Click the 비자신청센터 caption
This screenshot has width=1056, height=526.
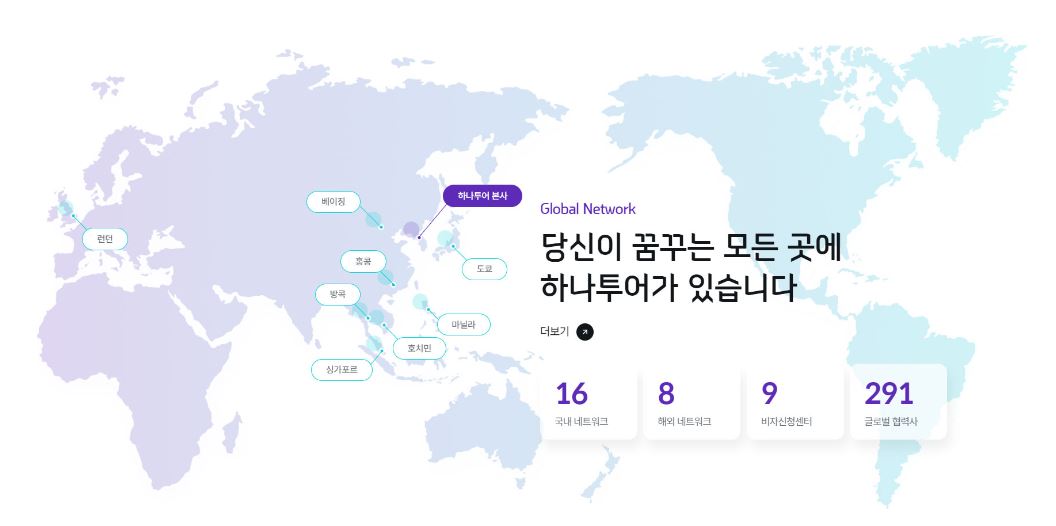(x=787, y=422)
